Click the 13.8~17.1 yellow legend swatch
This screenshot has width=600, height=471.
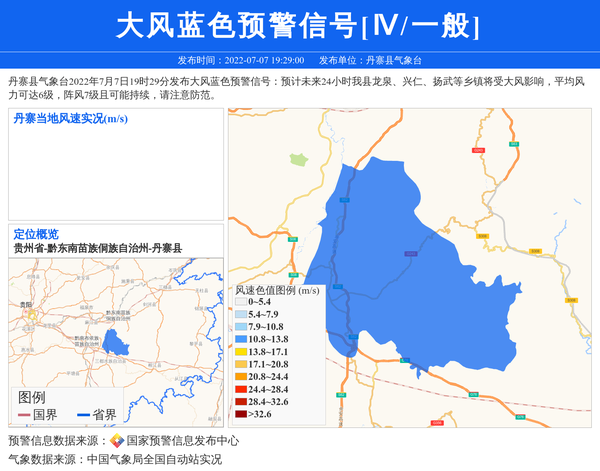click(x=240, y=352)
